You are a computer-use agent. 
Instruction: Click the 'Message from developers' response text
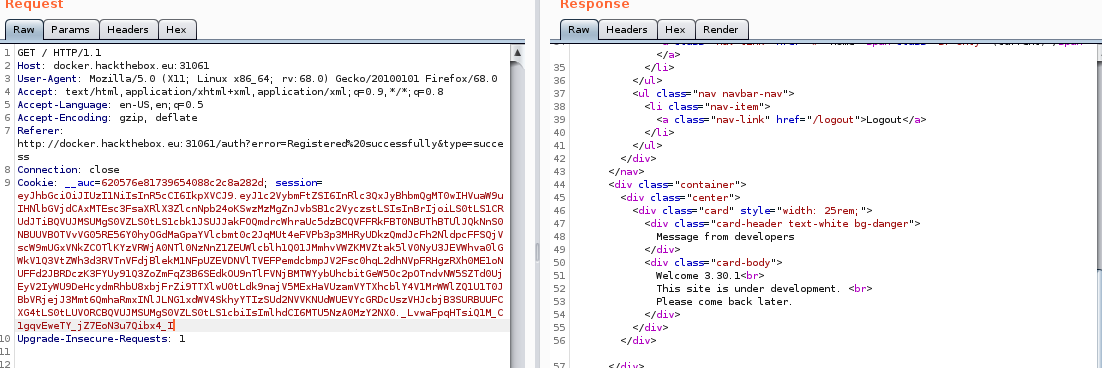[725, 237]
